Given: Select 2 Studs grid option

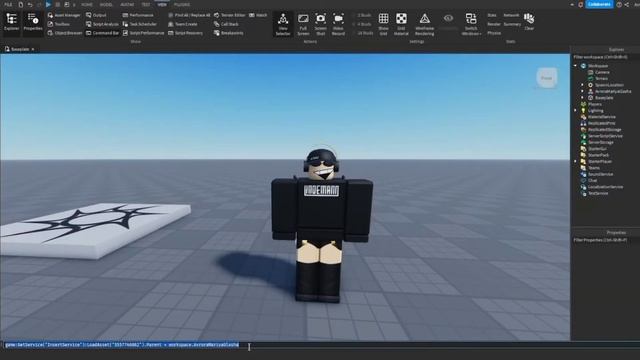Looking at the screenshot, I should point(362,15).
